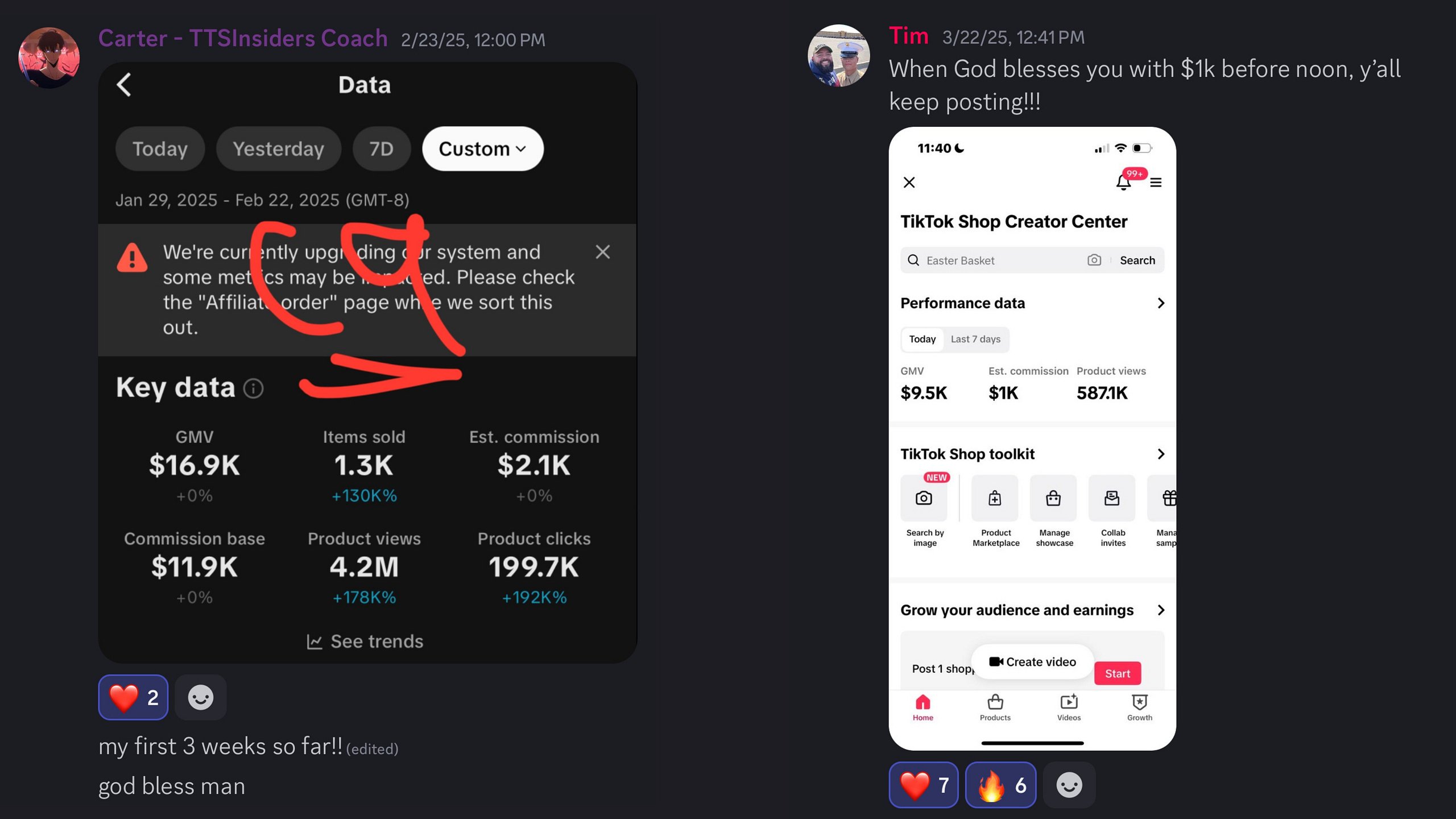Click the See trends link

click(x=365, y=642)
